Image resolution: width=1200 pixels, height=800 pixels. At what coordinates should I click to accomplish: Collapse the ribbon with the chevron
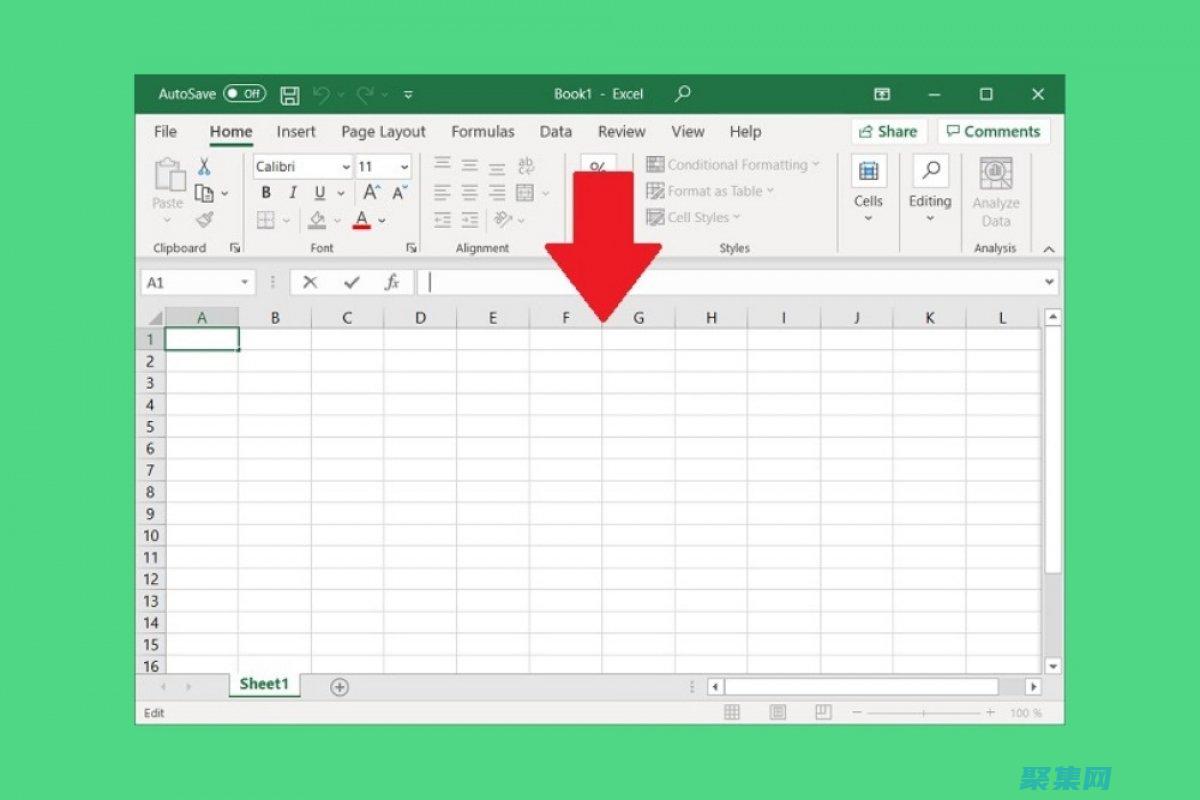coord(1048,249)
